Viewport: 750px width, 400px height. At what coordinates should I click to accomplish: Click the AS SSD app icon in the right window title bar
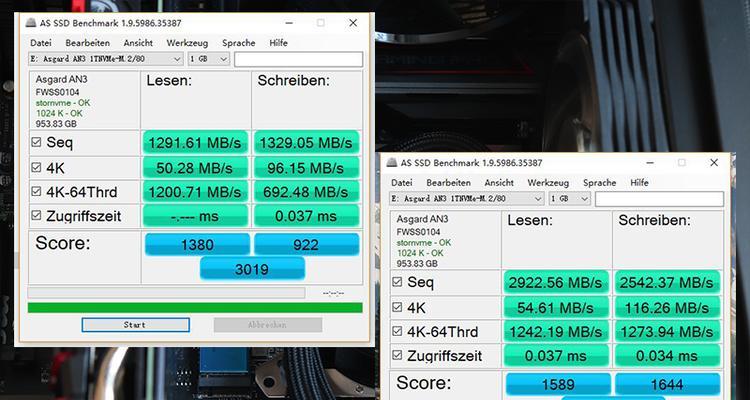tap(392, 163)
